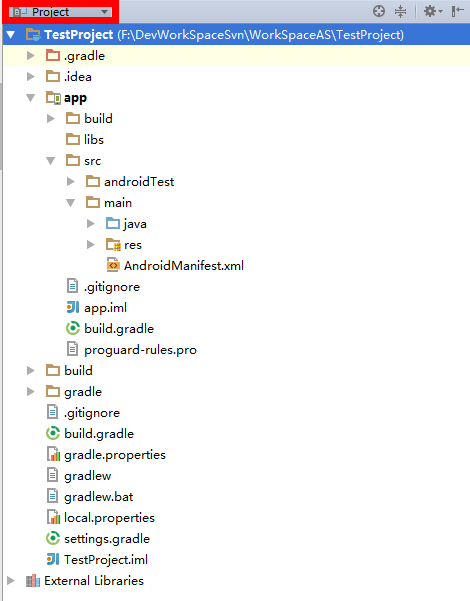Click the .gitignore icon under app
470x601 pixels.
pyautogui.click(x=72, y=286)
